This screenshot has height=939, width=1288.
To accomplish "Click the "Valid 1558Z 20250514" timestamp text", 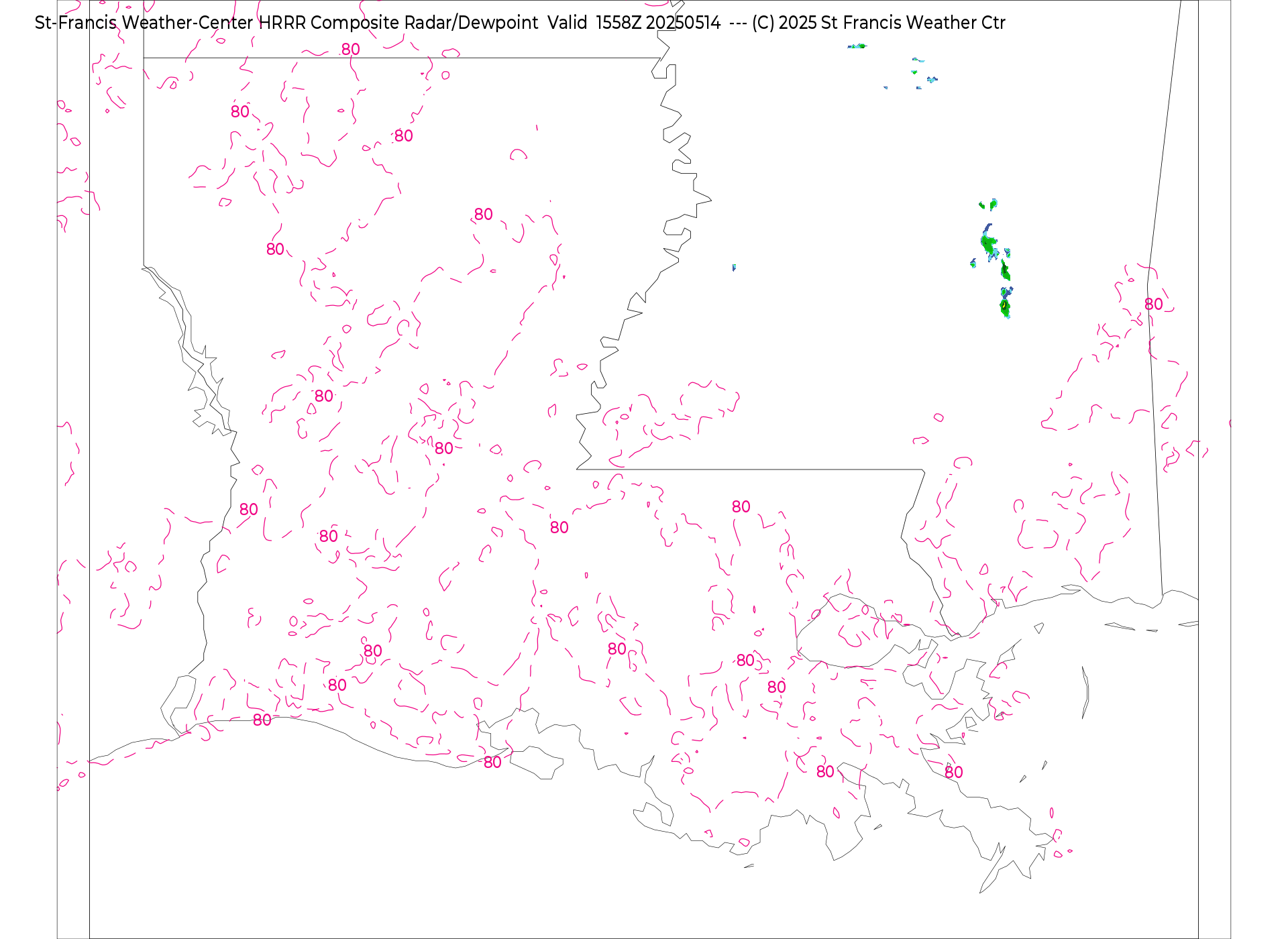I will coord(634,23).
